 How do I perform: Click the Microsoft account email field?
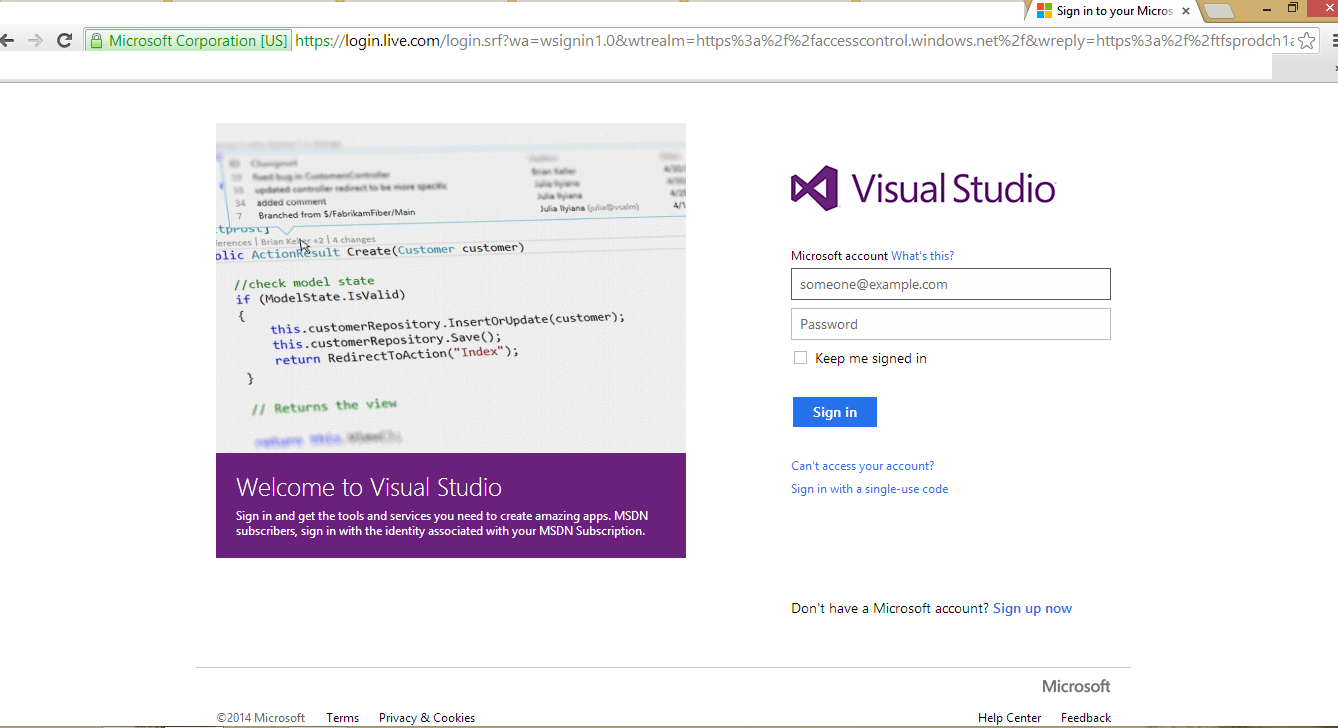950,284
